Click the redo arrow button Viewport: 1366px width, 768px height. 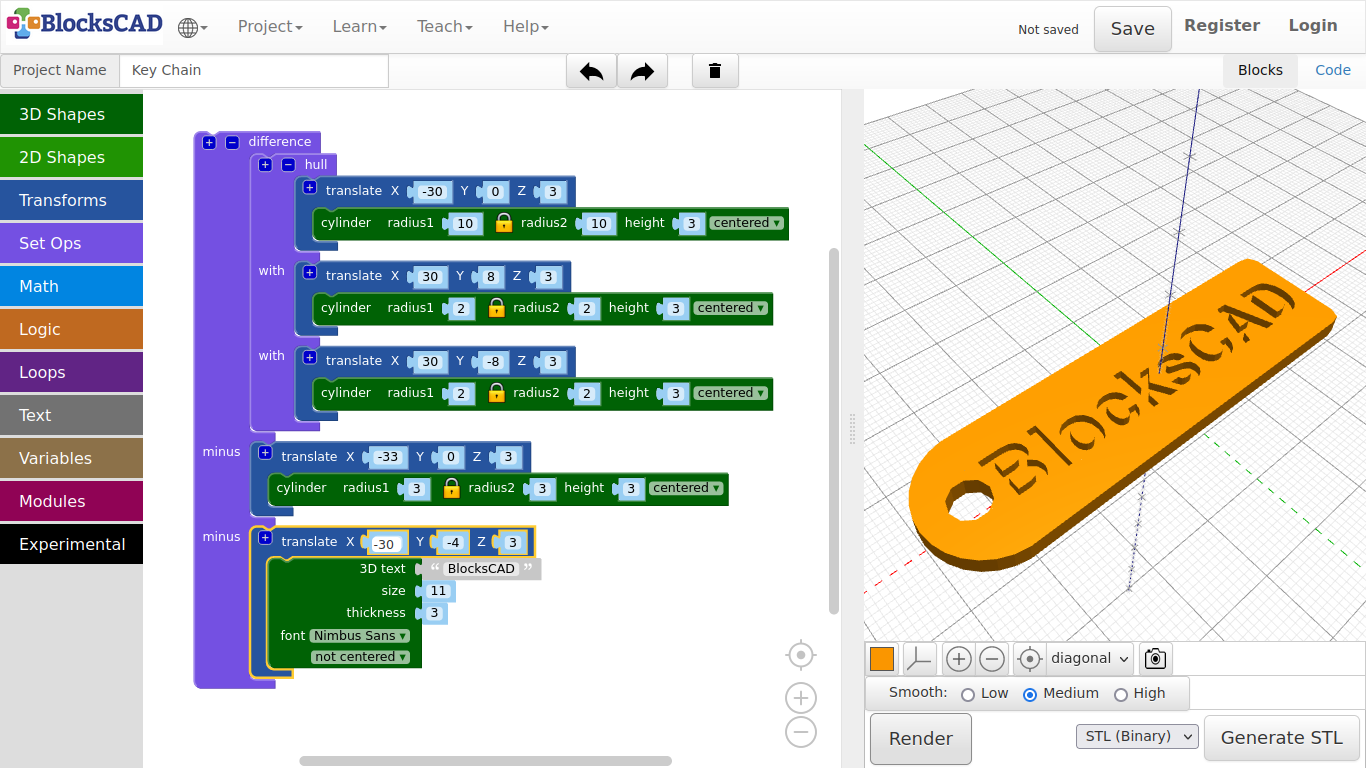(x=642, y=71)
